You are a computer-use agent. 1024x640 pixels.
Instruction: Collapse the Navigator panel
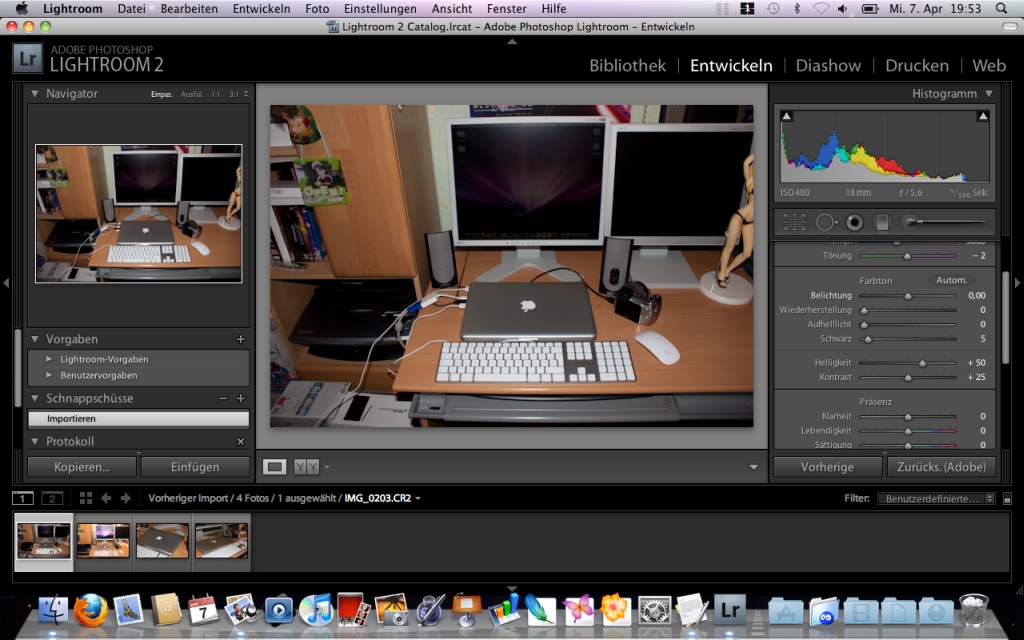[x=35, y=93]
